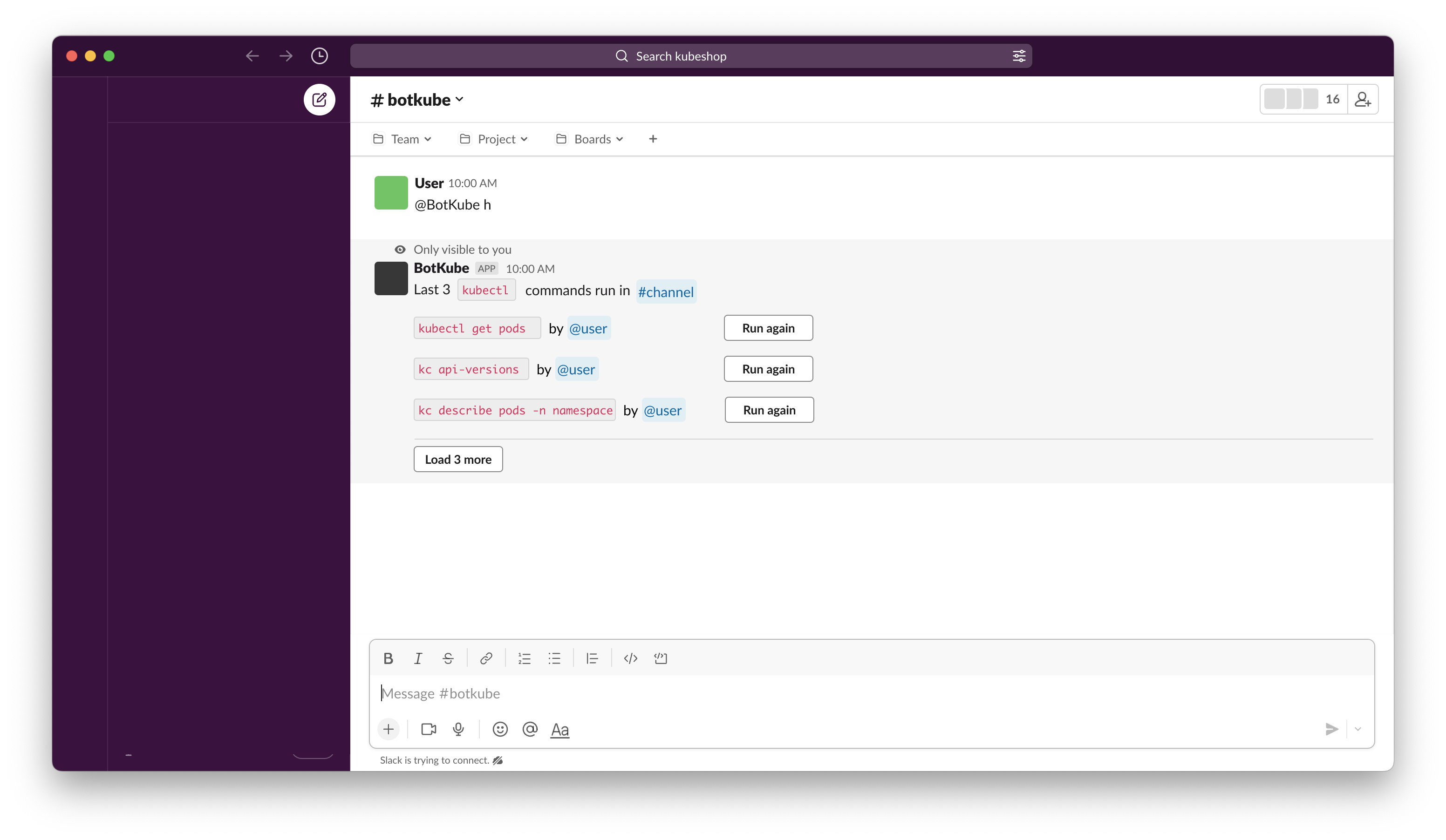Toggle bold formatting
This screenshot has height=840, width=1446.
(x=389, y=658)
